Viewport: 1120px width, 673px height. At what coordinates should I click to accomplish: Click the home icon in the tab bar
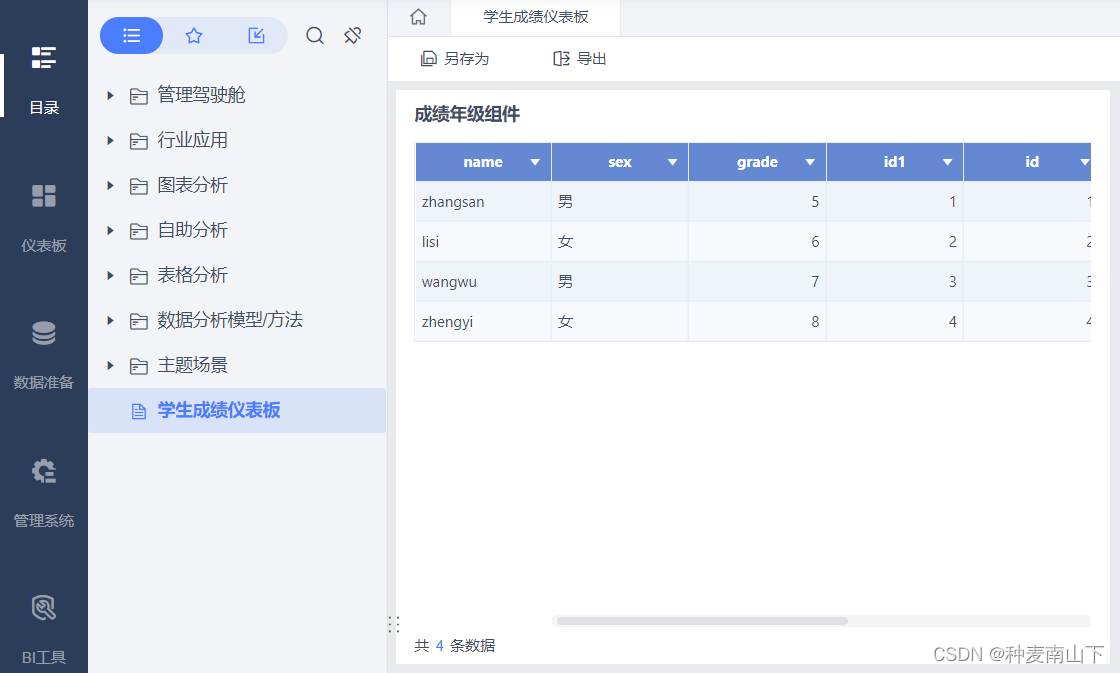click(417, 16)
